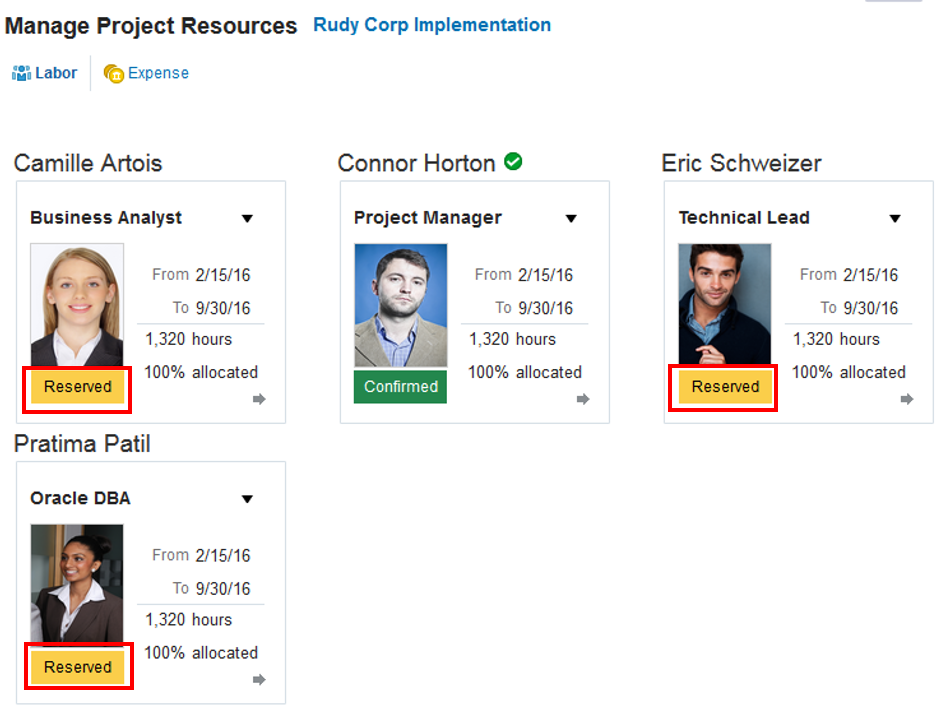Click green checkmark beside Connor Horton

513,161
